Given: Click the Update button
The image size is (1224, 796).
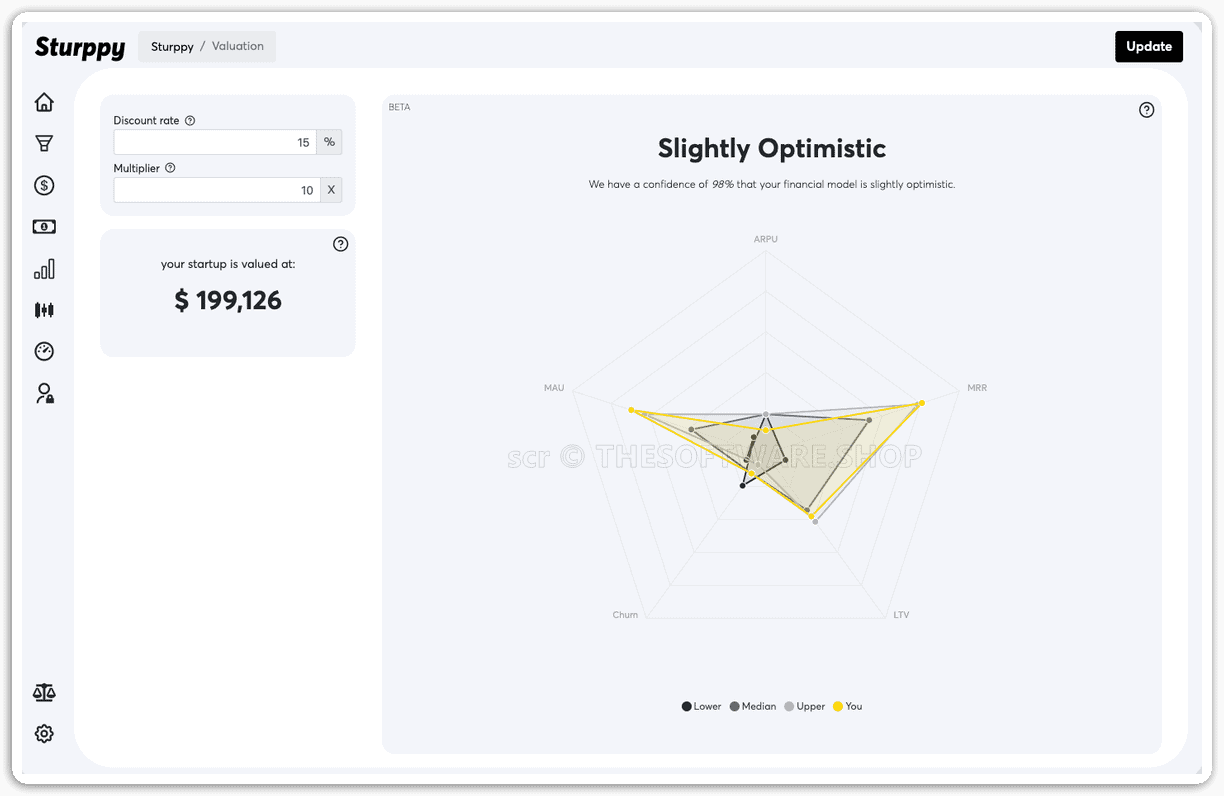Looking at the screenshot, I should pos(1149,46).
